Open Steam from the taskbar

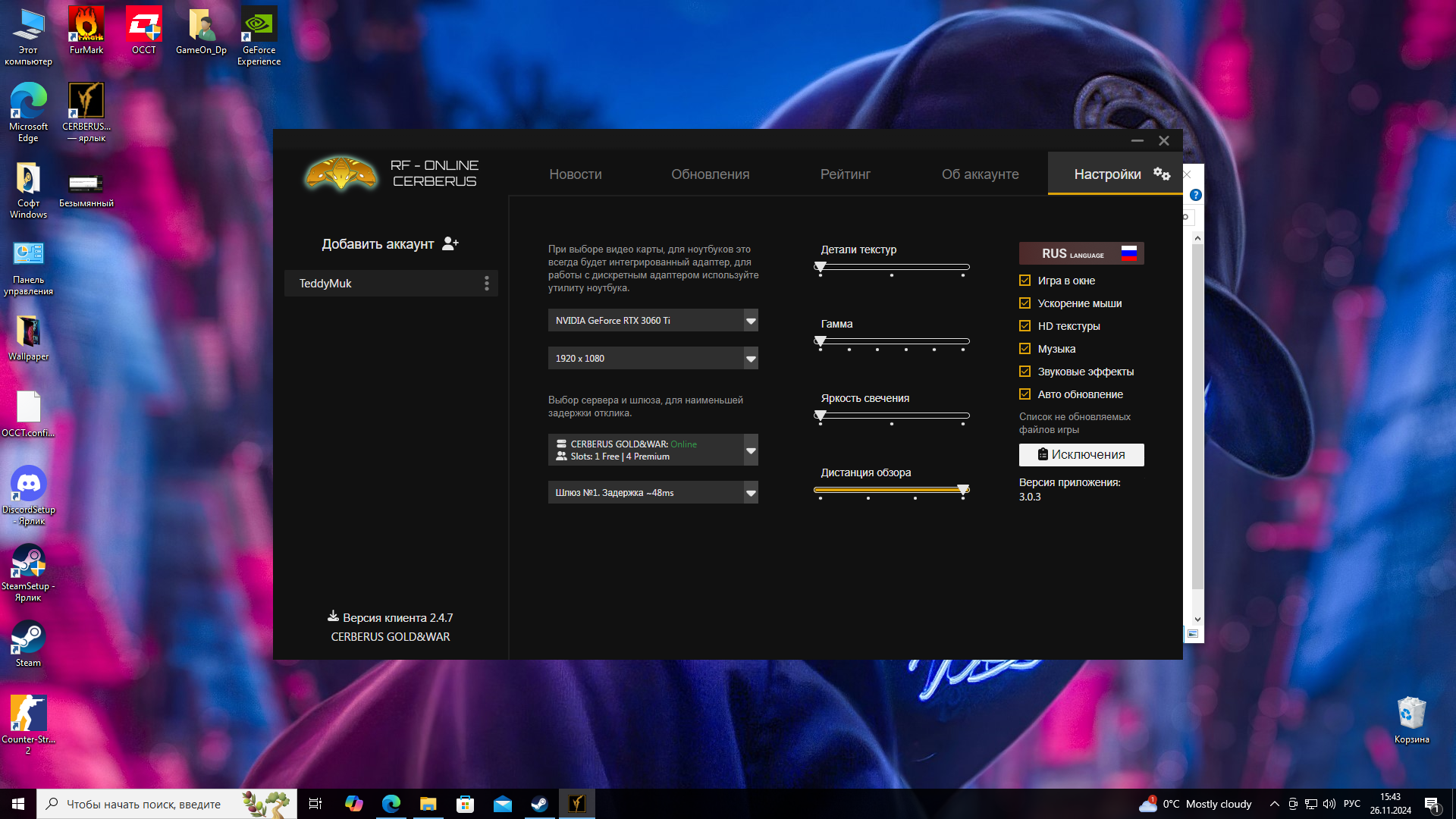click(x=539, y=804)
